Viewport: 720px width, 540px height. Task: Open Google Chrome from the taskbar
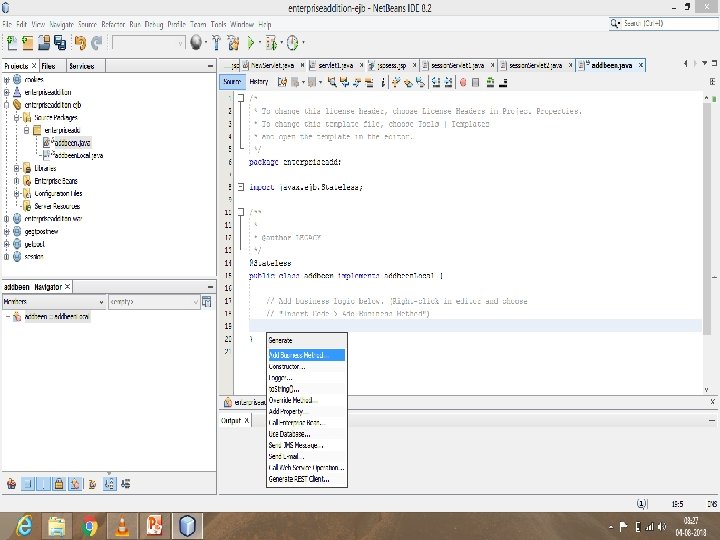point(90,526)
